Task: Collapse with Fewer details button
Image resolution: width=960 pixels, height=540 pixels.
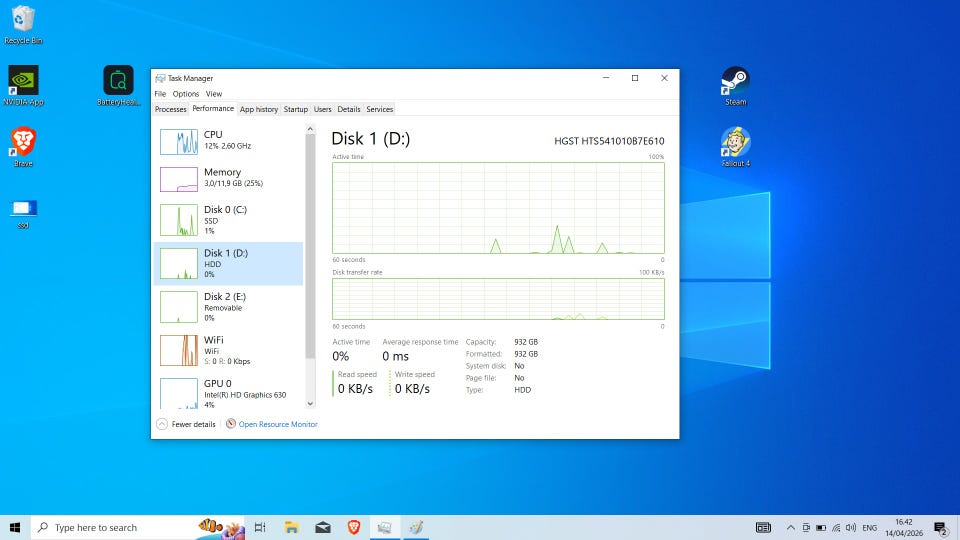Action: click(x=186, y=424)
